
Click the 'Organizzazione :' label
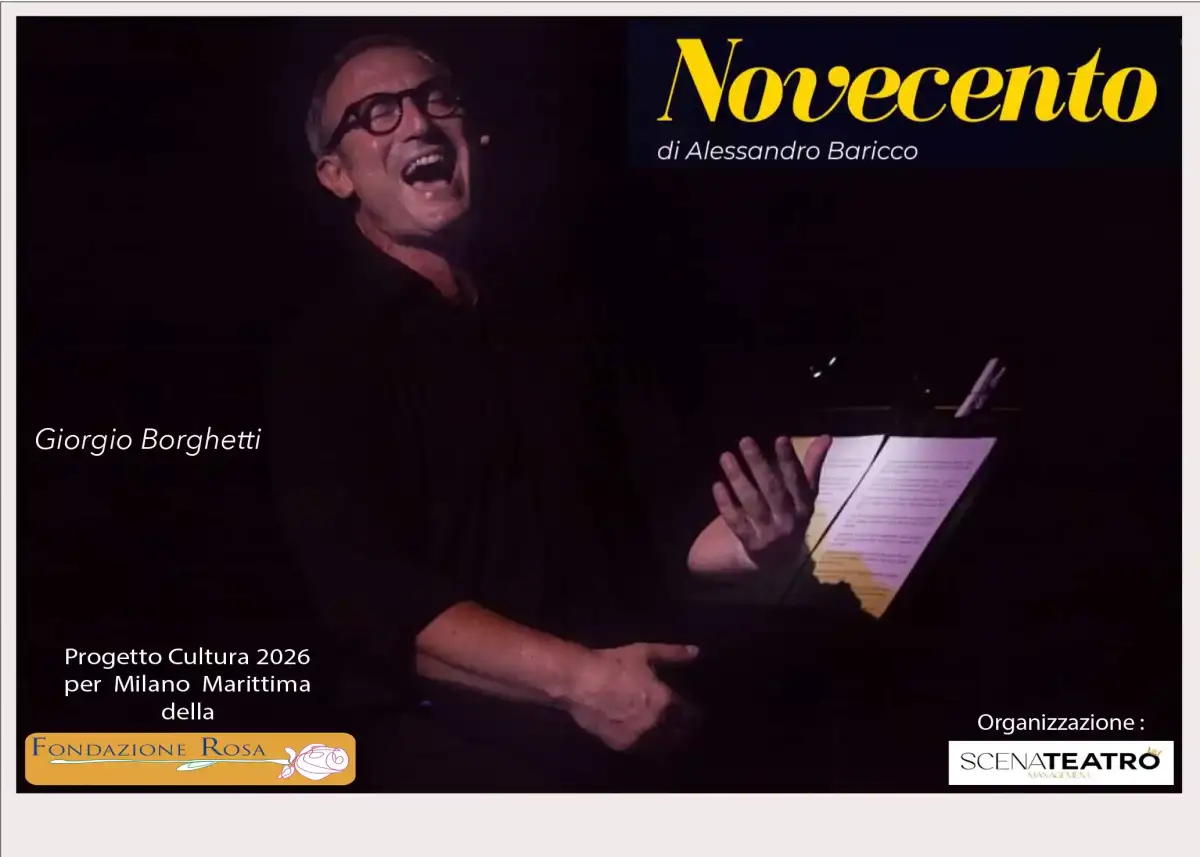coord(1060,721)
